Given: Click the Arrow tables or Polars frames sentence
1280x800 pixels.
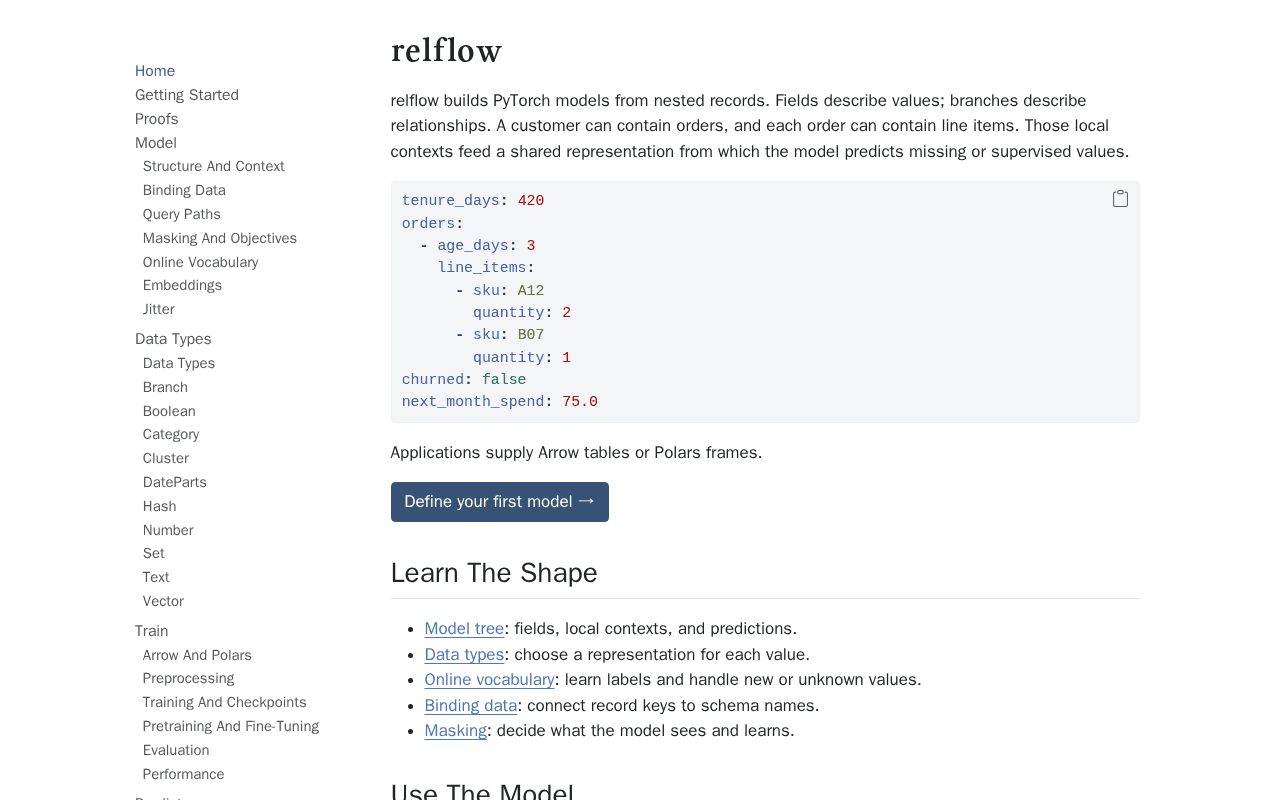Looking at the screenshot, I should pyautogui.click(x=576, y=453).
